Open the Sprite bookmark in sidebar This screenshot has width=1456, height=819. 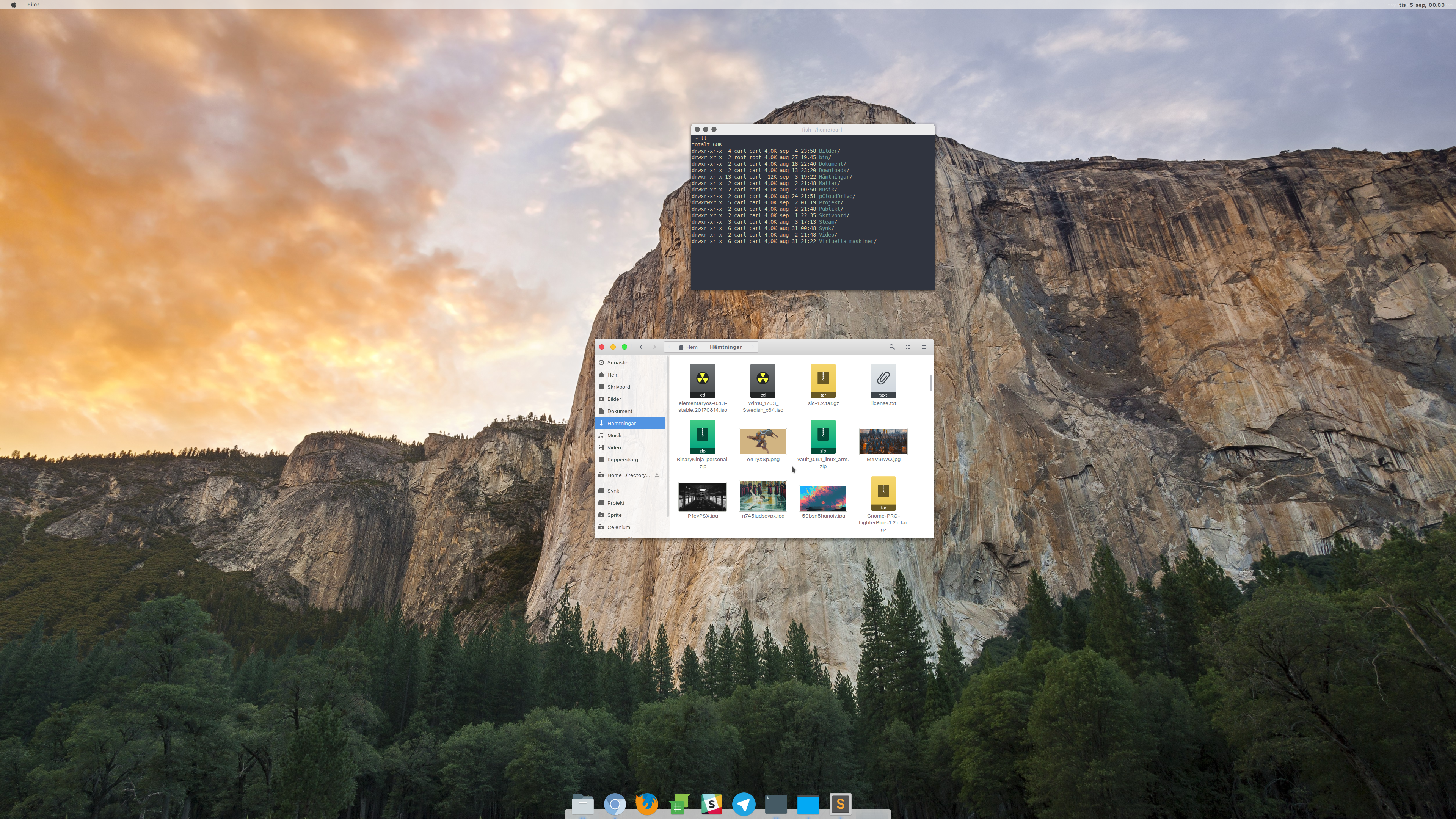630,516
